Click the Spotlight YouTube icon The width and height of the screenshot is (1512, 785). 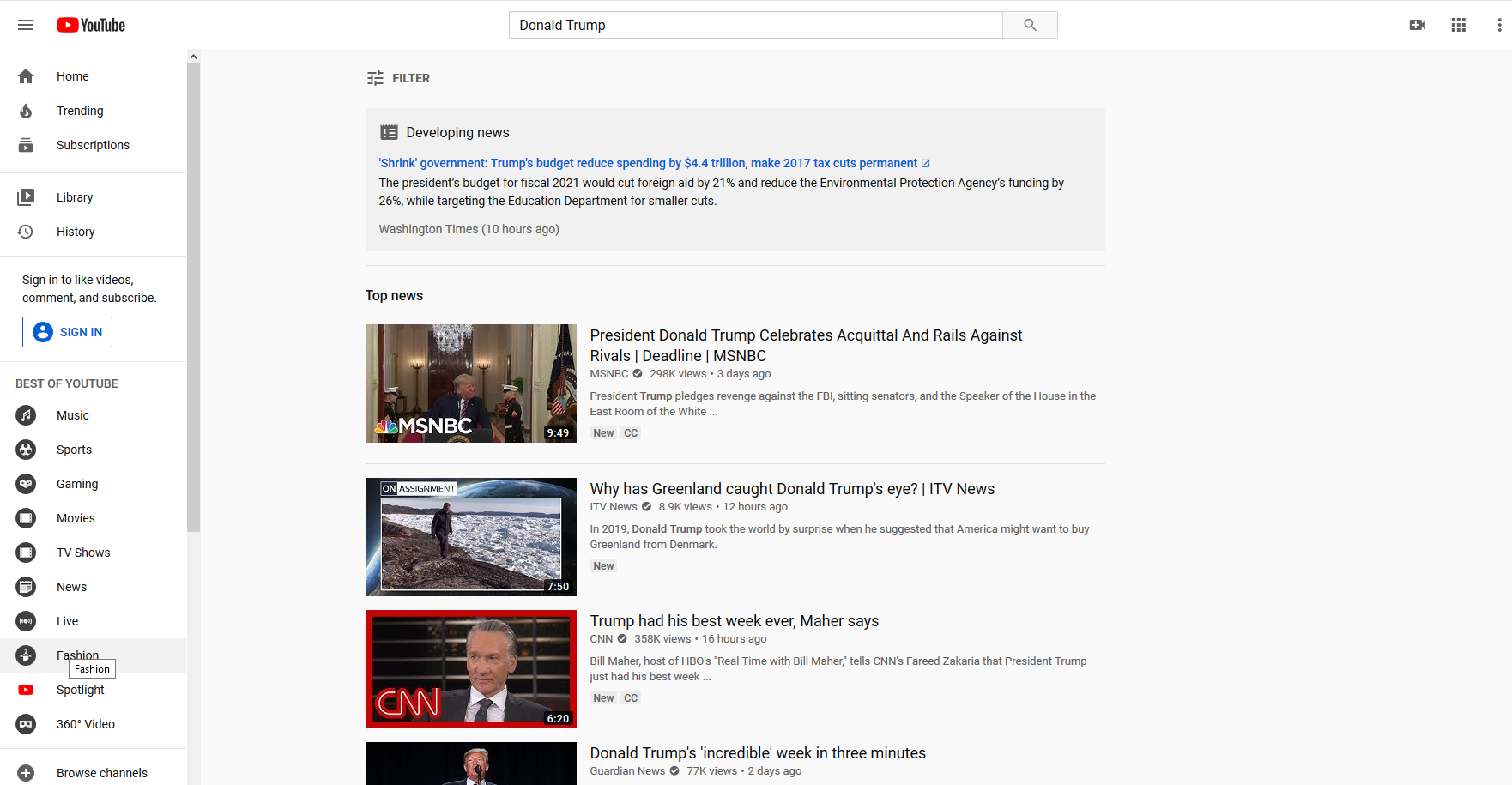[26, 690]
